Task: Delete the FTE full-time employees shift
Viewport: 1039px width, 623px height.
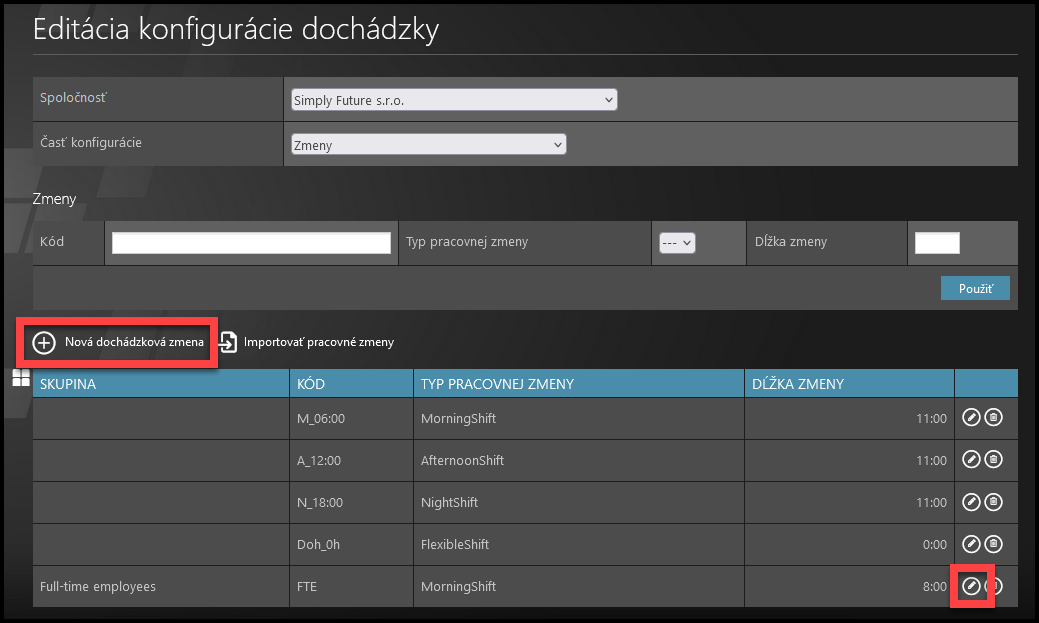Action: click(x=995, y=586)
